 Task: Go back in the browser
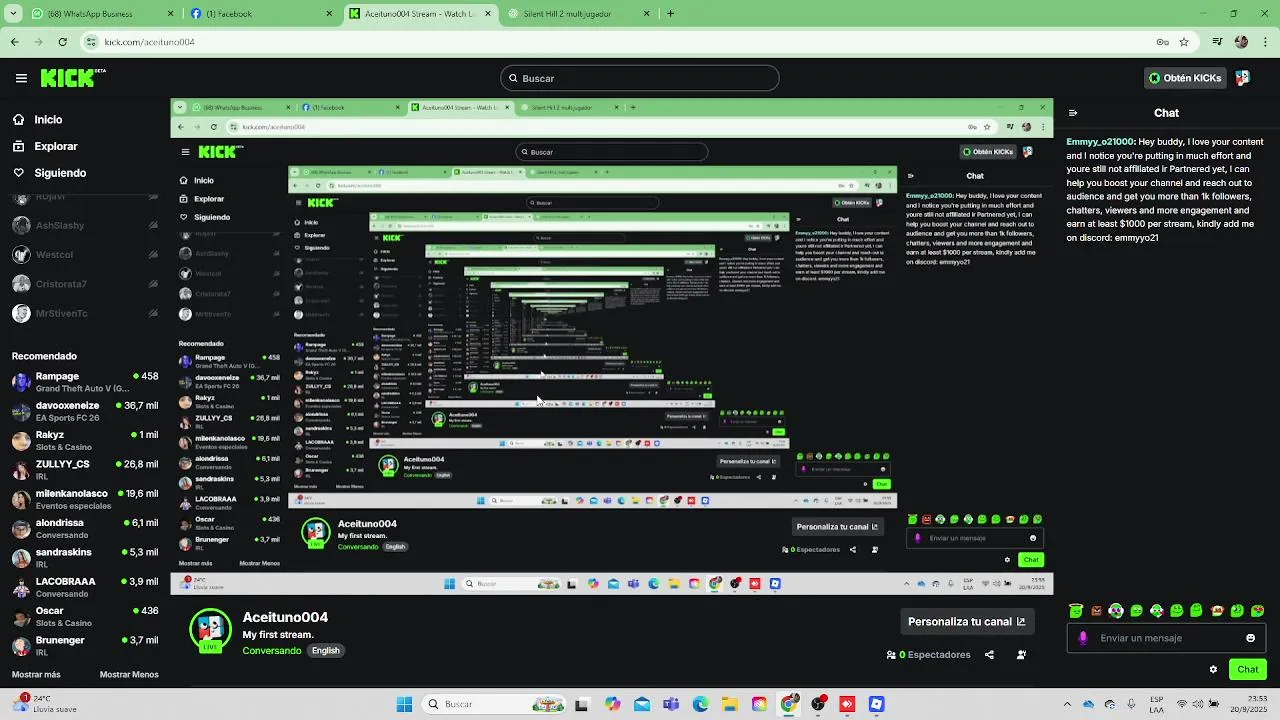14,42
